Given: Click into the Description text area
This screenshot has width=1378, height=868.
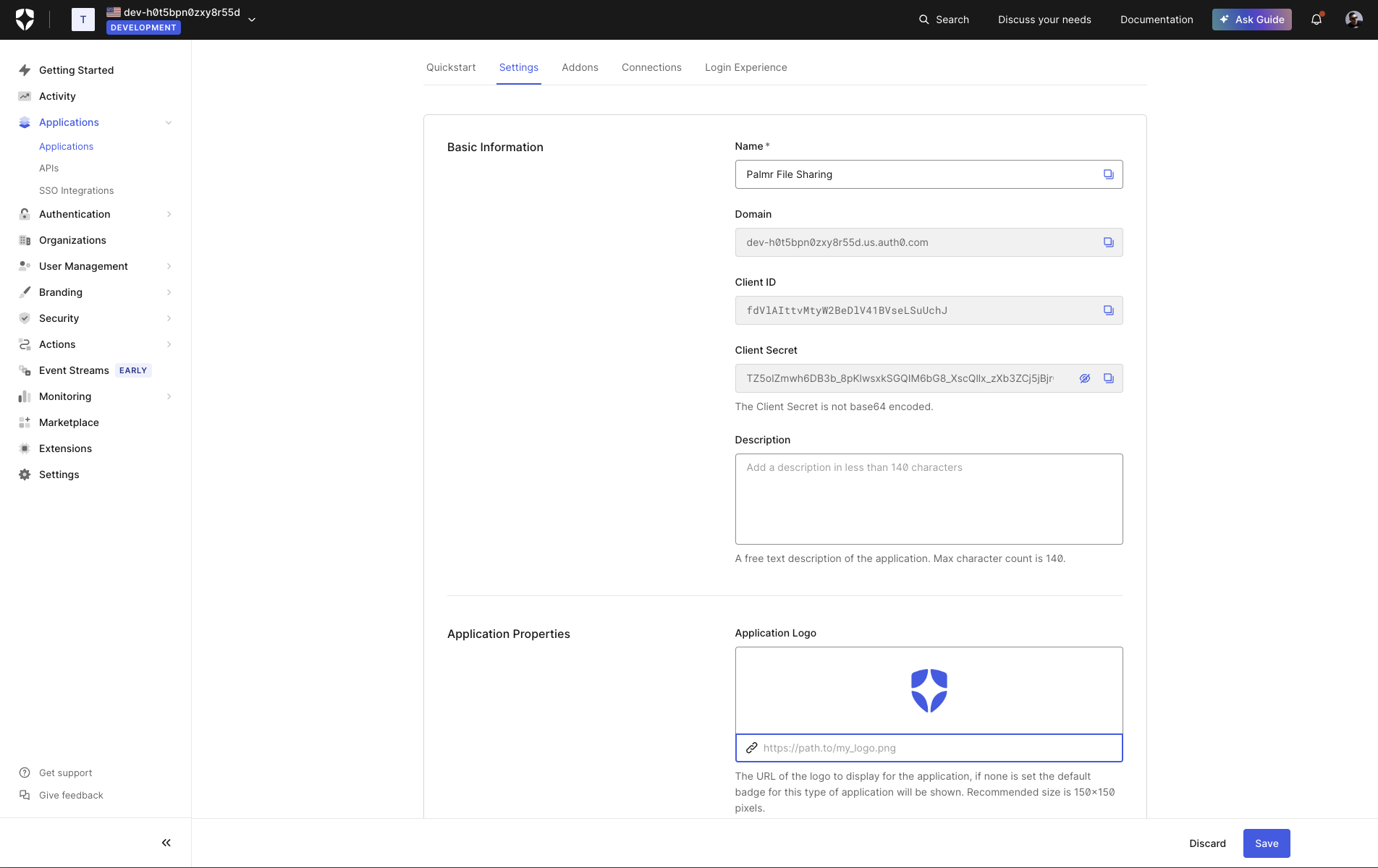Looking at the screenshot, I should (x=929, y=499).
